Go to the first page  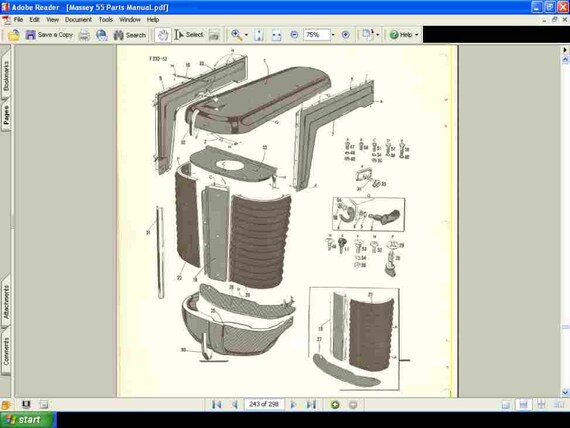[x=217, y=404]
